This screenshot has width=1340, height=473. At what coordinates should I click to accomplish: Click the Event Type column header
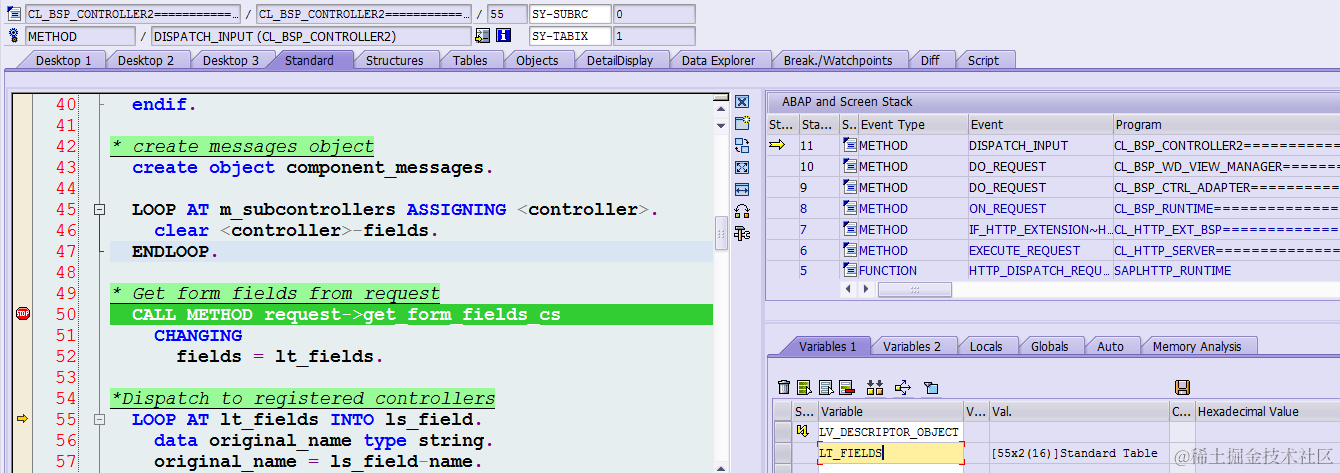click(x=912, y=125)
